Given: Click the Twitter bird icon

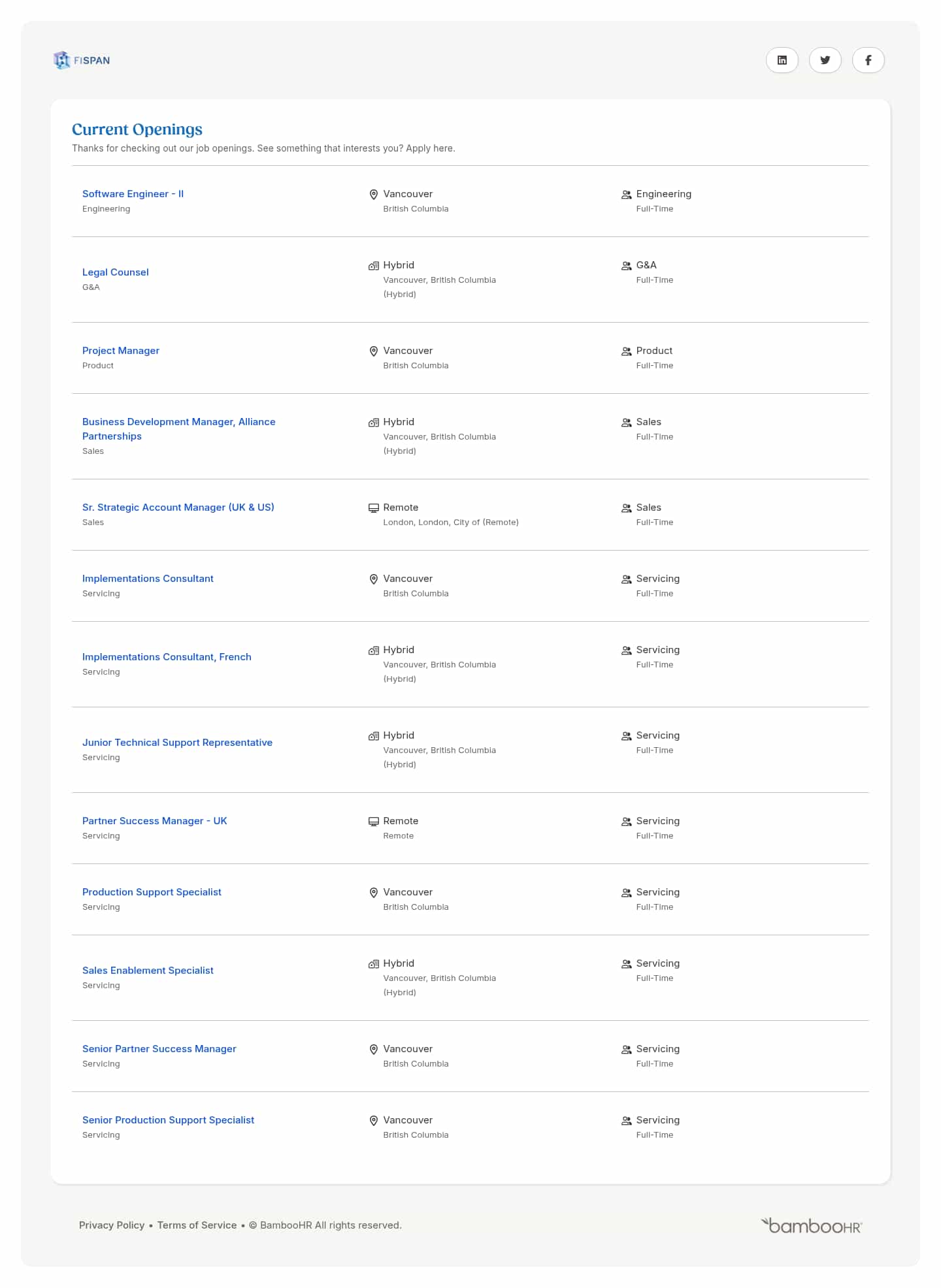Looking at the screenshot, I should click(825, 60).
